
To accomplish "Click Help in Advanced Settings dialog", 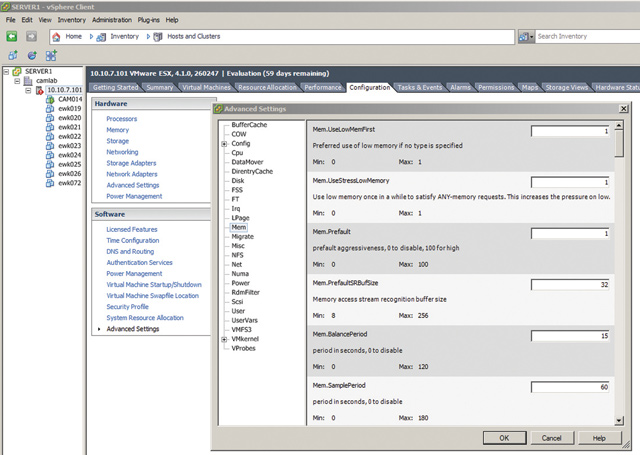I will pyautogui.click(x=599, y=438).
